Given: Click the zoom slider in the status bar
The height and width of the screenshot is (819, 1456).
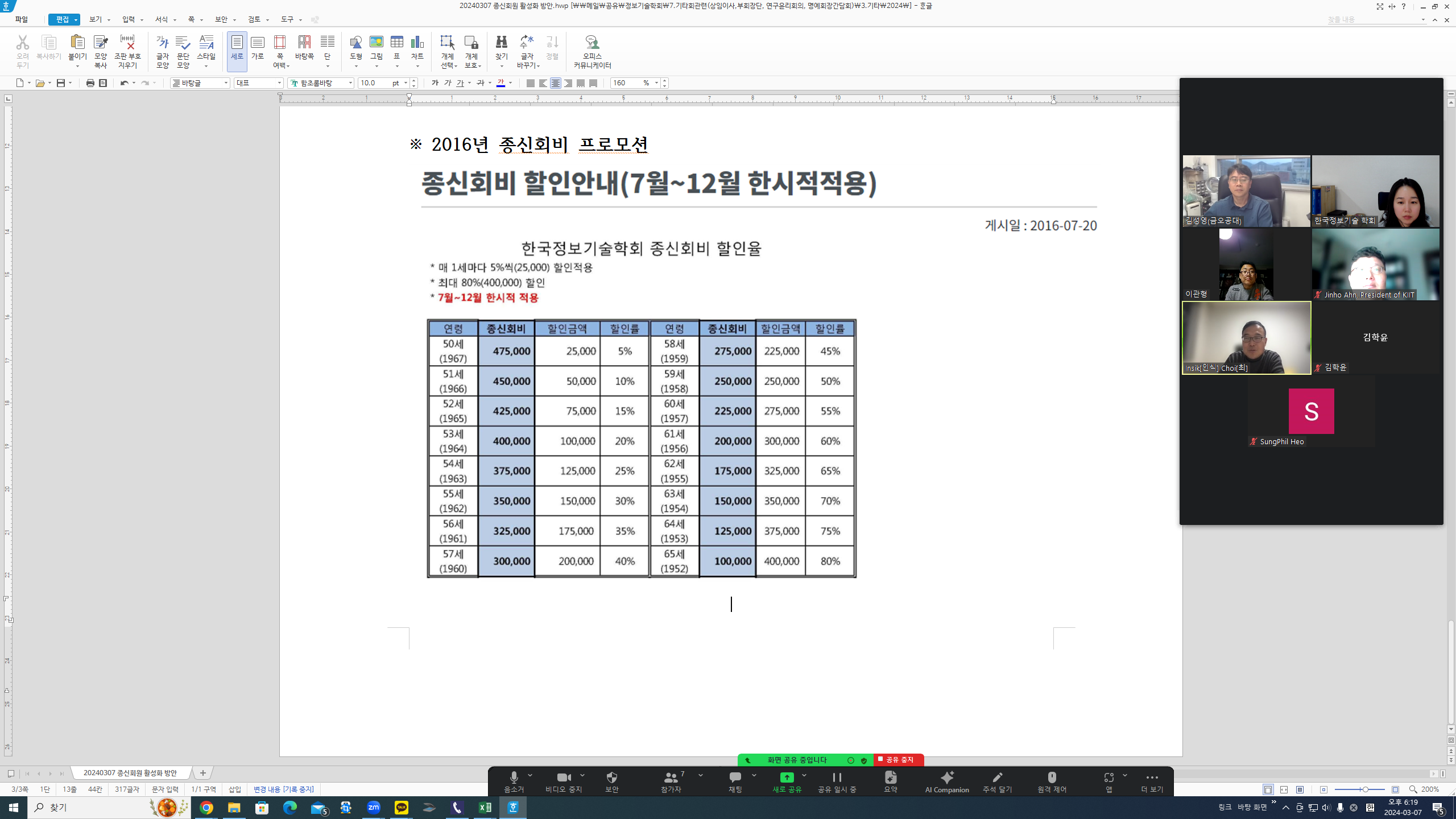Looking at the screenshot, I should coord(1359,789).
